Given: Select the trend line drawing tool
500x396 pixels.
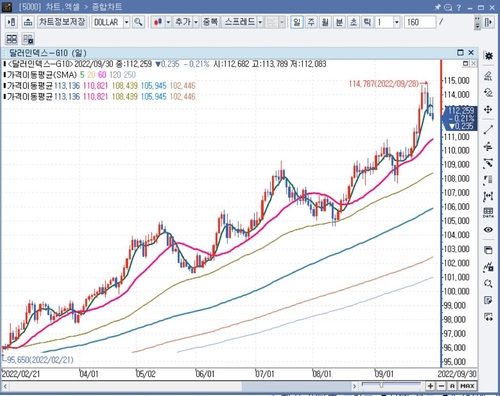Looking at the screenshot, I should [x=488, y=129].
